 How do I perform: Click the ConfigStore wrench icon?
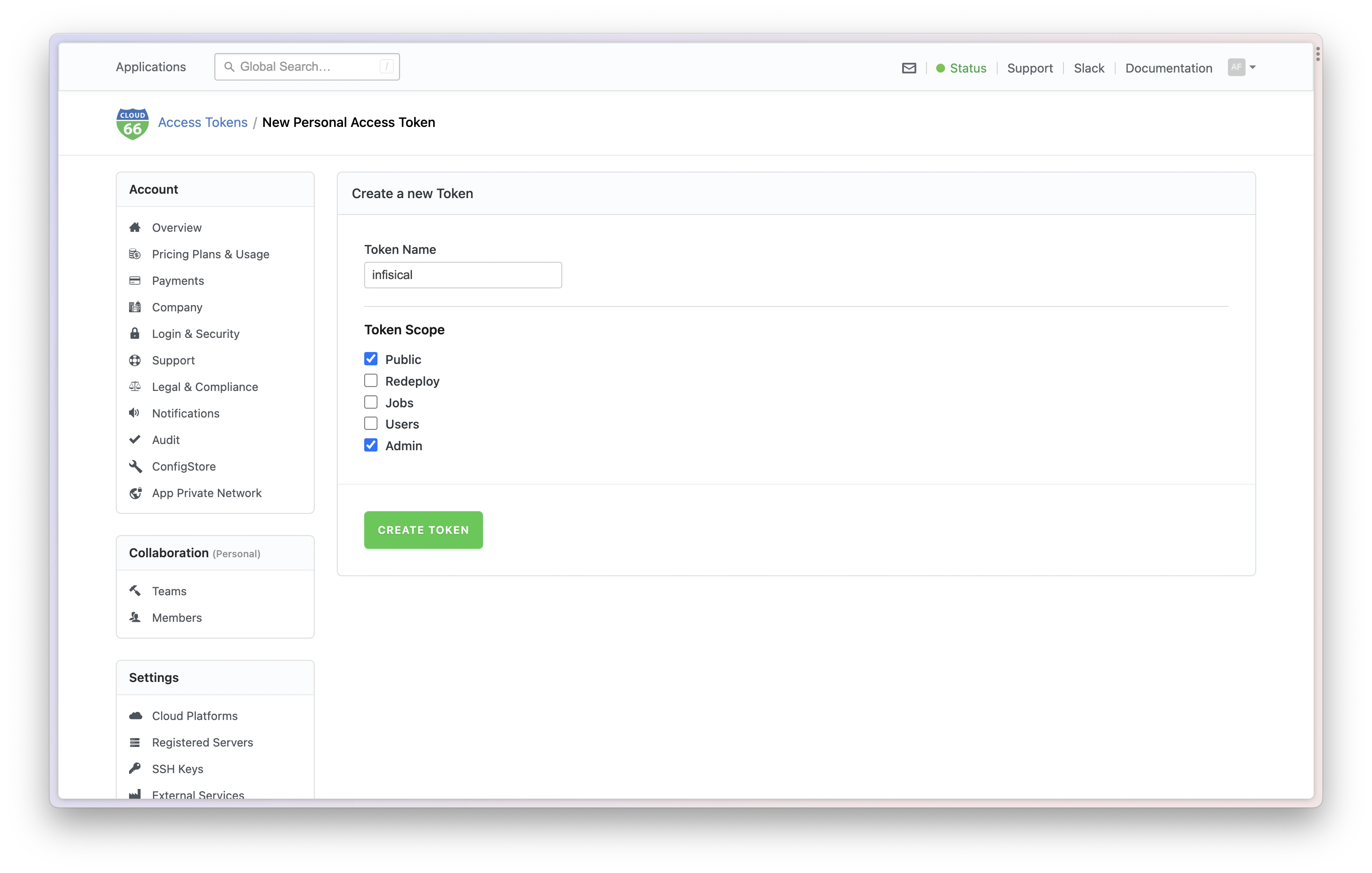pos(135,467)
